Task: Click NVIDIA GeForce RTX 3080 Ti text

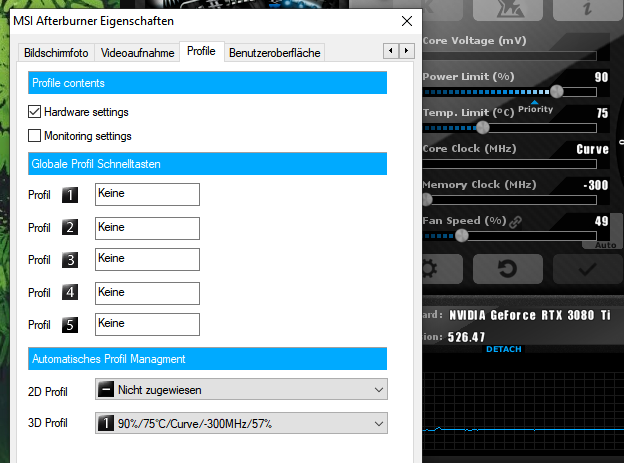Action: [530, 315]
